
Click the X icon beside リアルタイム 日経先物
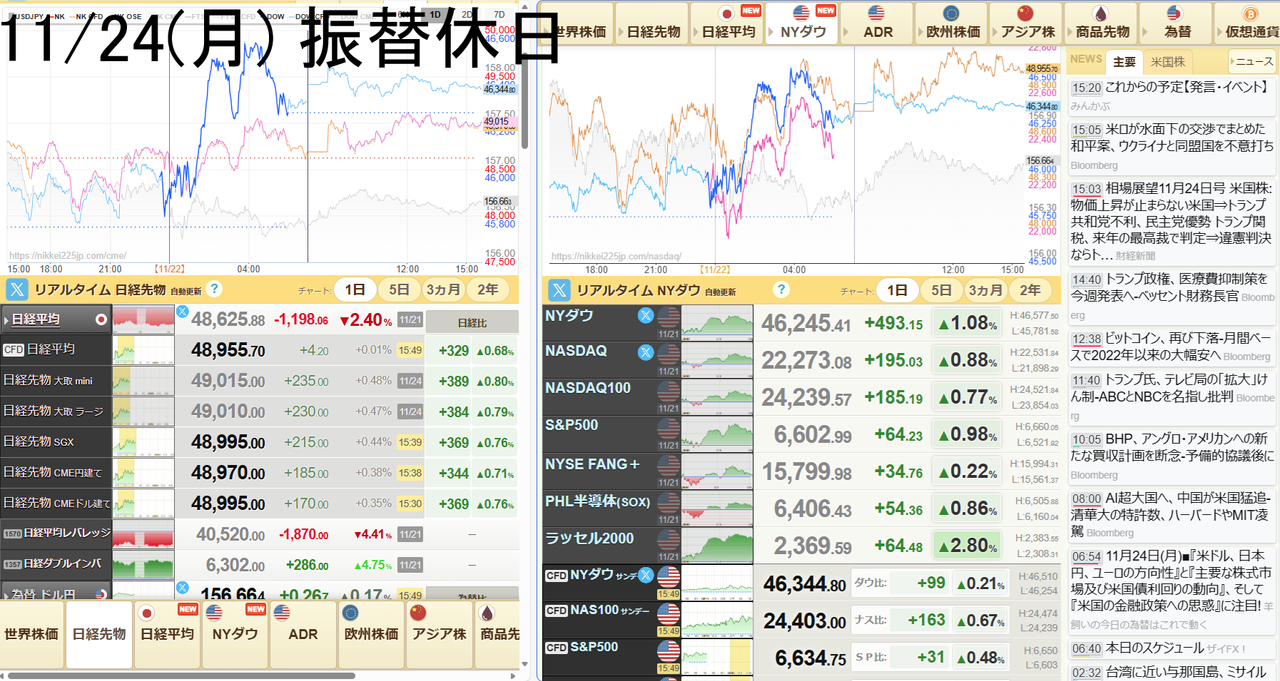coord(19,290)
